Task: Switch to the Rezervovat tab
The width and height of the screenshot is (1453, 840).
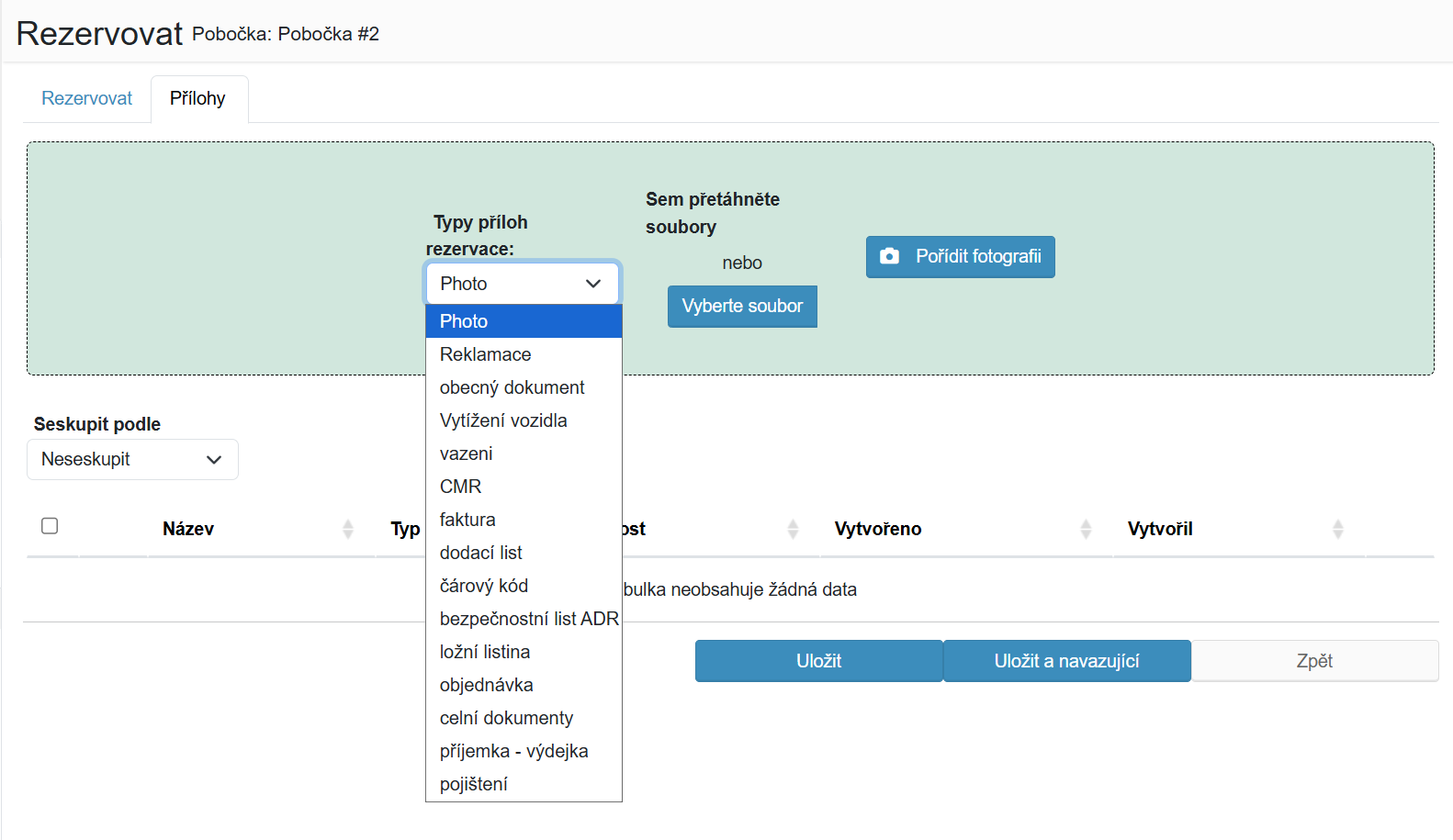Action: point(87,98)
